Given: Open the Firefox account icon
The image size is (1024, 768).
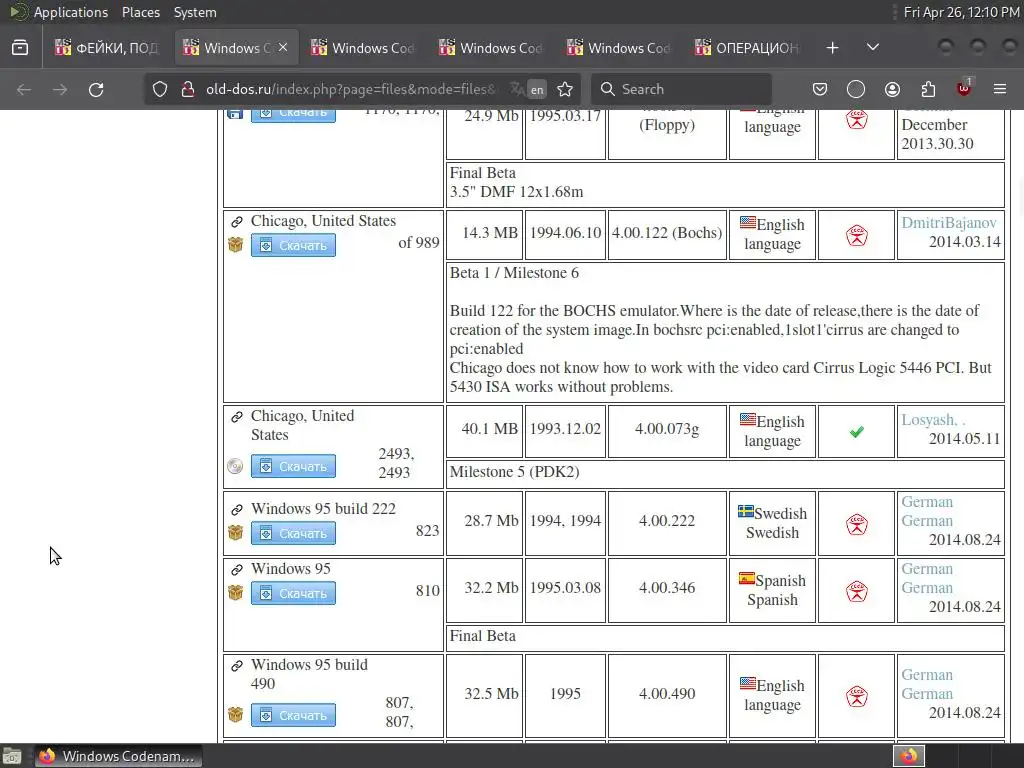Looking at the screenshot, I should [x=892, y=89].
